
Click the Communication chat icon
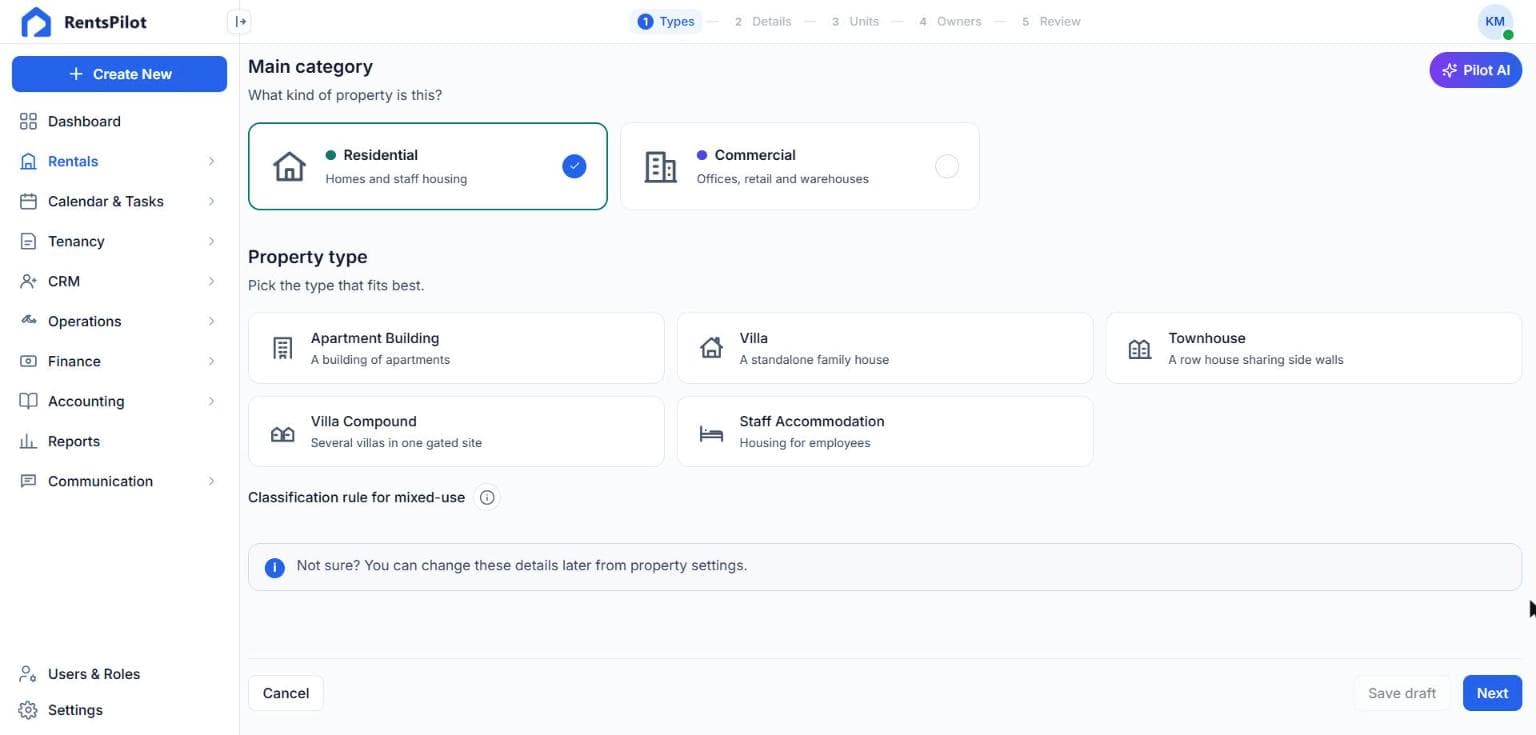28,481
